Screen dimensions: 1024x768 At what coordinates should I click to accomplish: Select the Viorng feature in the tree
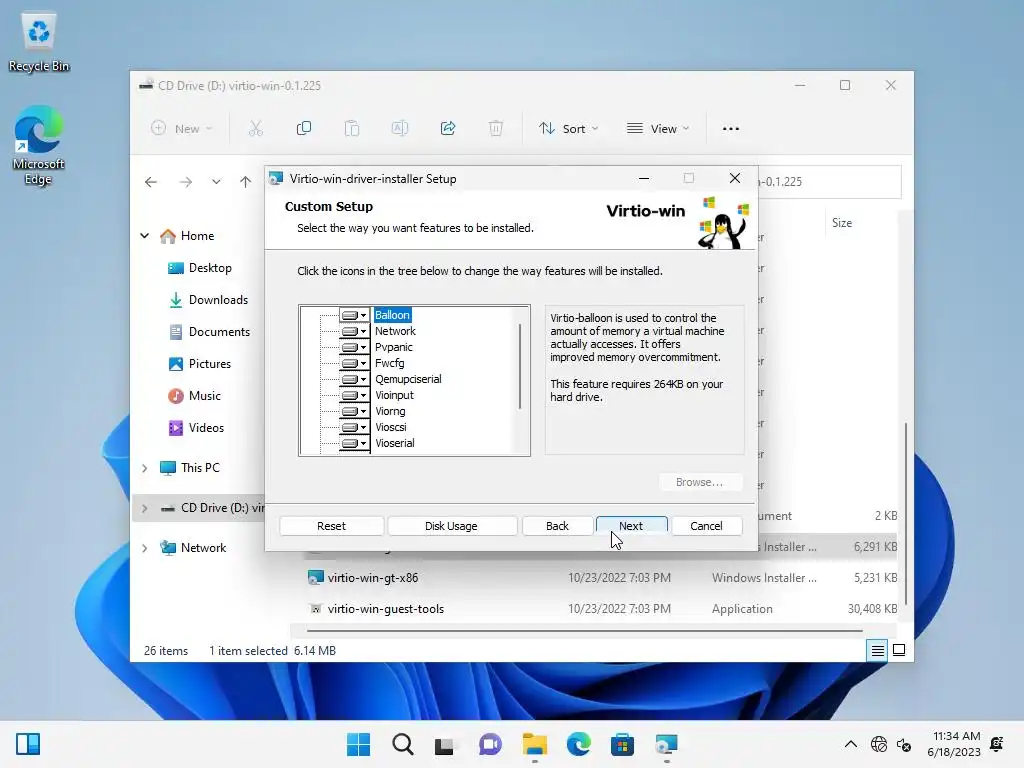390,411
